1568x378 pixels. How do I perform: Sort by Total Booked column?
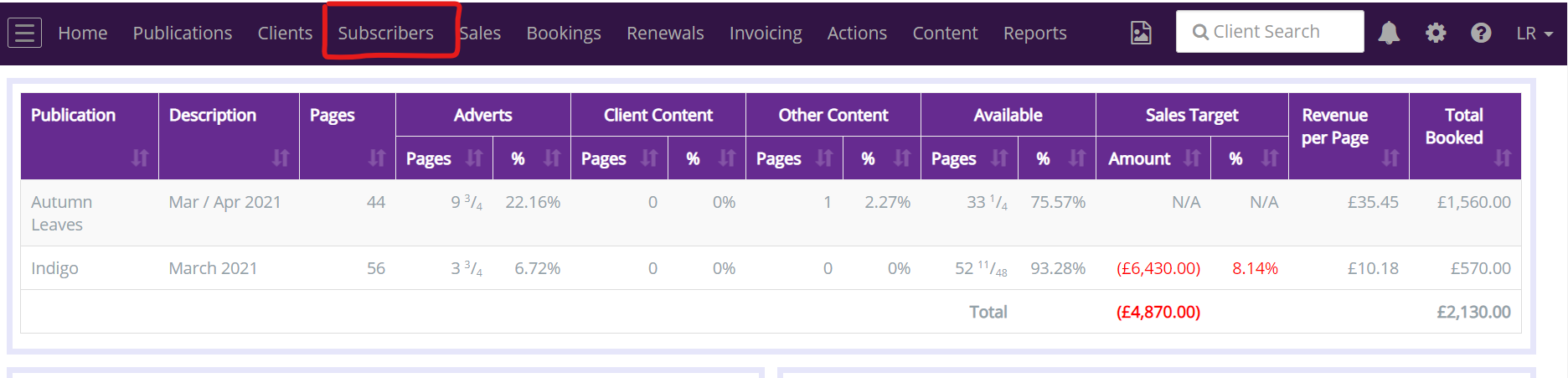click(x=1503, y=158)
